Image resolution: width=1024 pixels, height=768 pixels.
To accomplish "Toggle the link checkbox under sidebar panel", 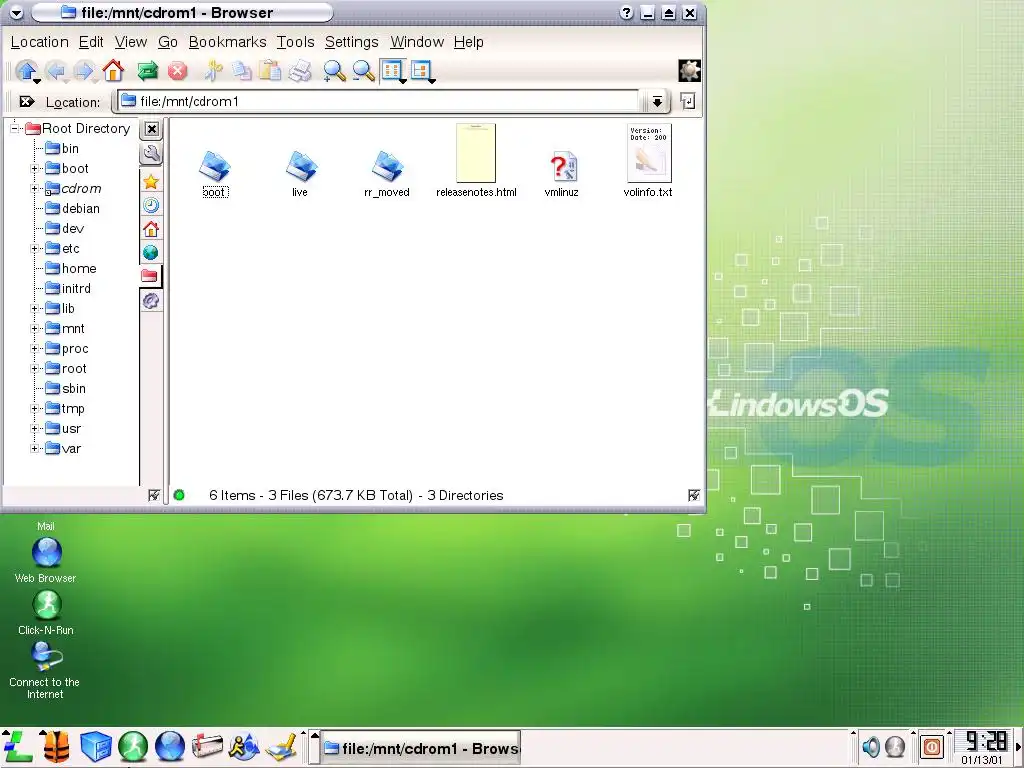I will click(x=153, y=496).
